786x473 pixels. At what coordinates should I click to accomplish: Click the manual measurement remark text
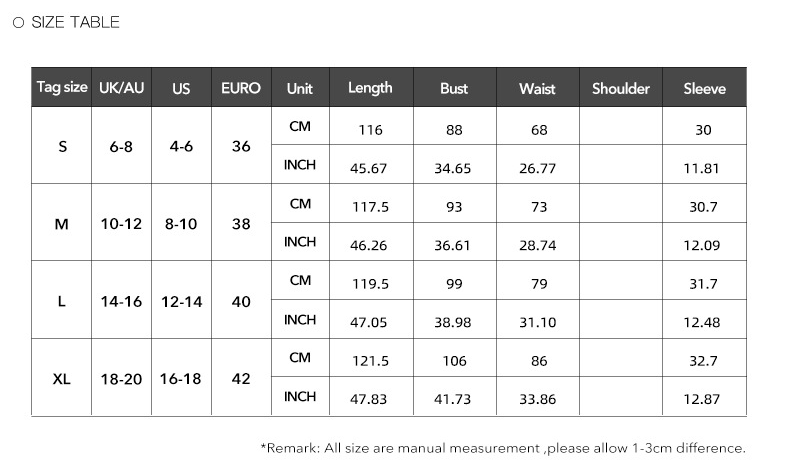pos(503,447)
